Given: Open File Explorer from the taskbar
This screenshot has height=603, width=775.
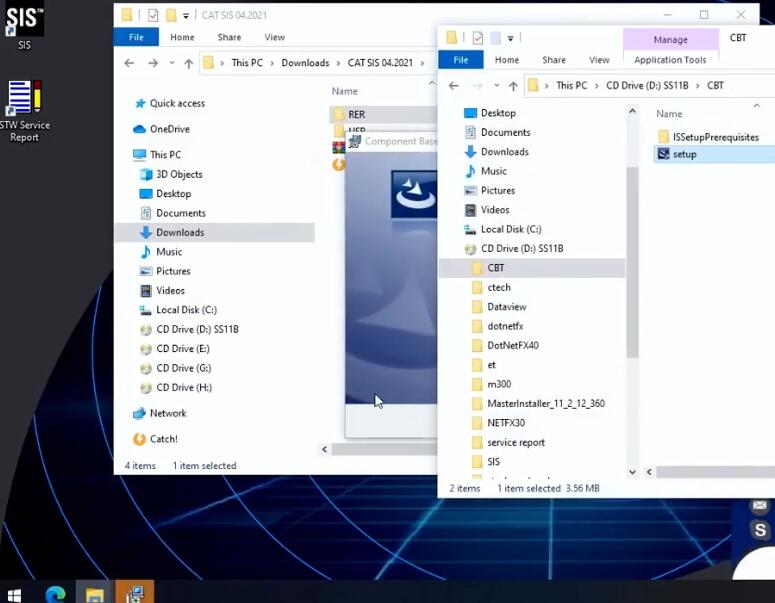Looking at the screenshot, I should [94, 594].
